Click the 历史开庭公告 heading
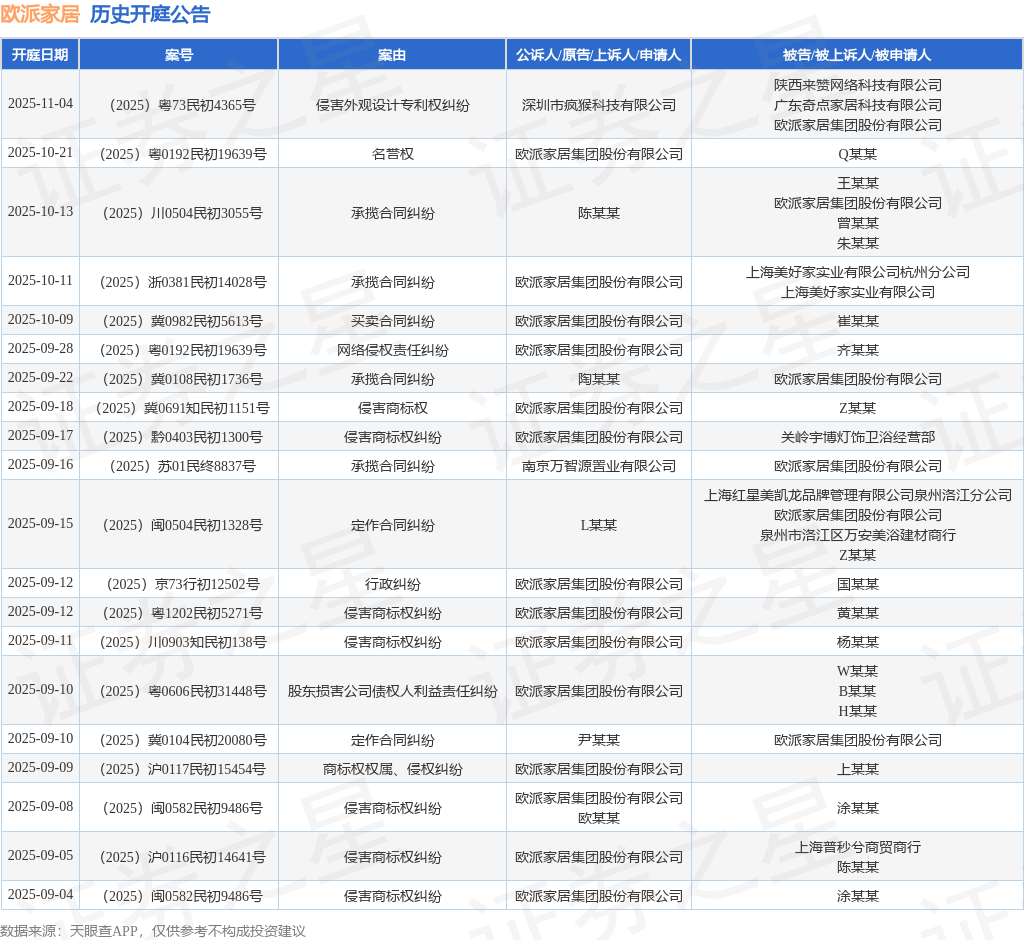Viewport: 1024px width, 940px height. click(150, 14)
